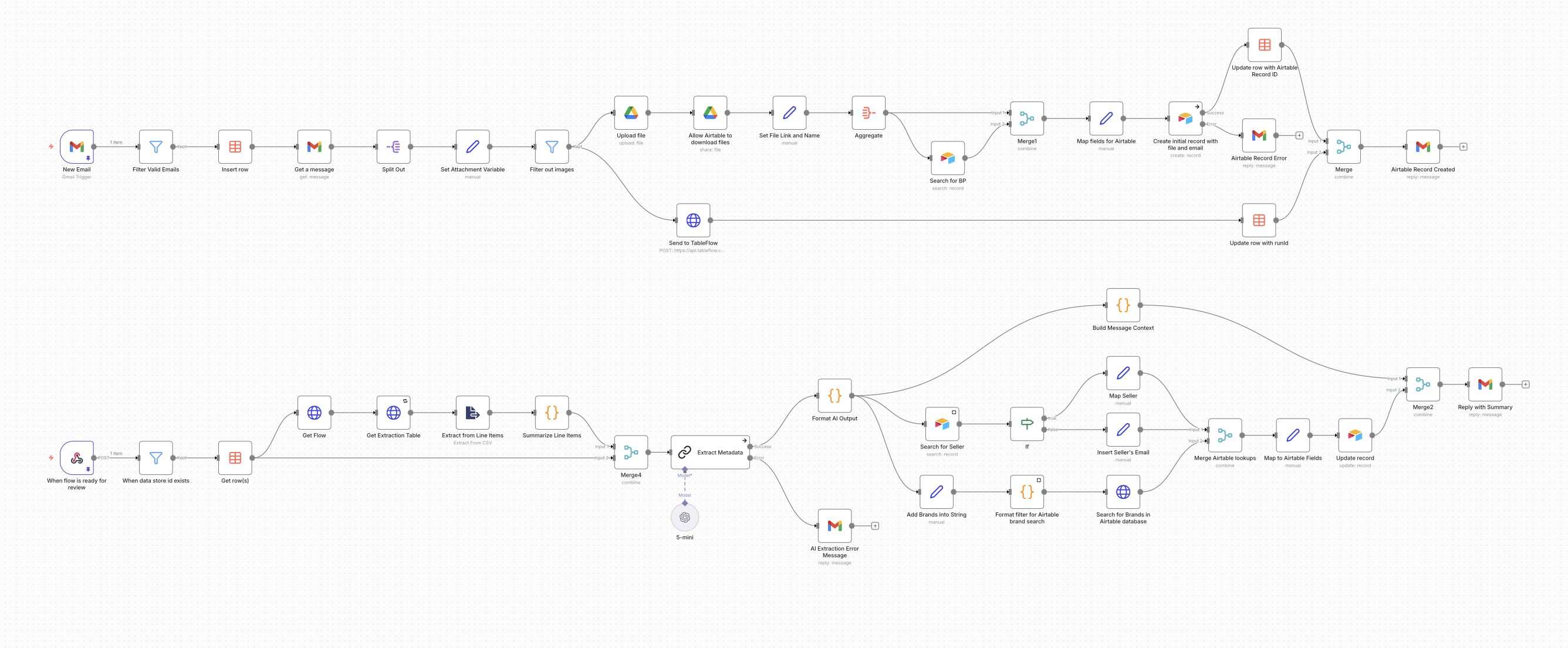
Task: Toggle the pin on the New Email trigger
Action: point(88,158)
